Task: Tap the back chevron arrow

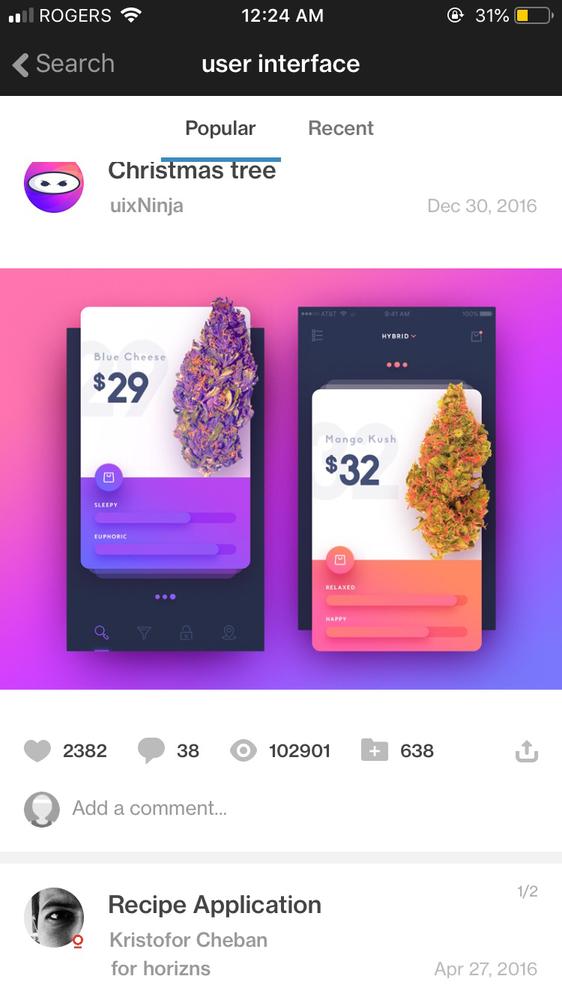Action: click(20, 64)
